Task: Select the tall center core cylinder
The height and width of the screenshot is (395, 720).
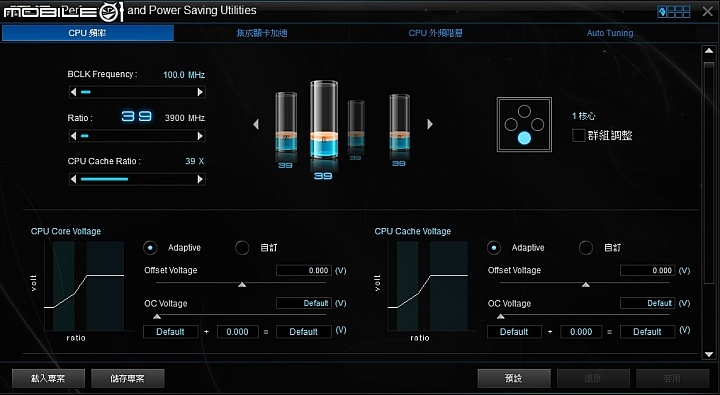Action: coord(324,119)
